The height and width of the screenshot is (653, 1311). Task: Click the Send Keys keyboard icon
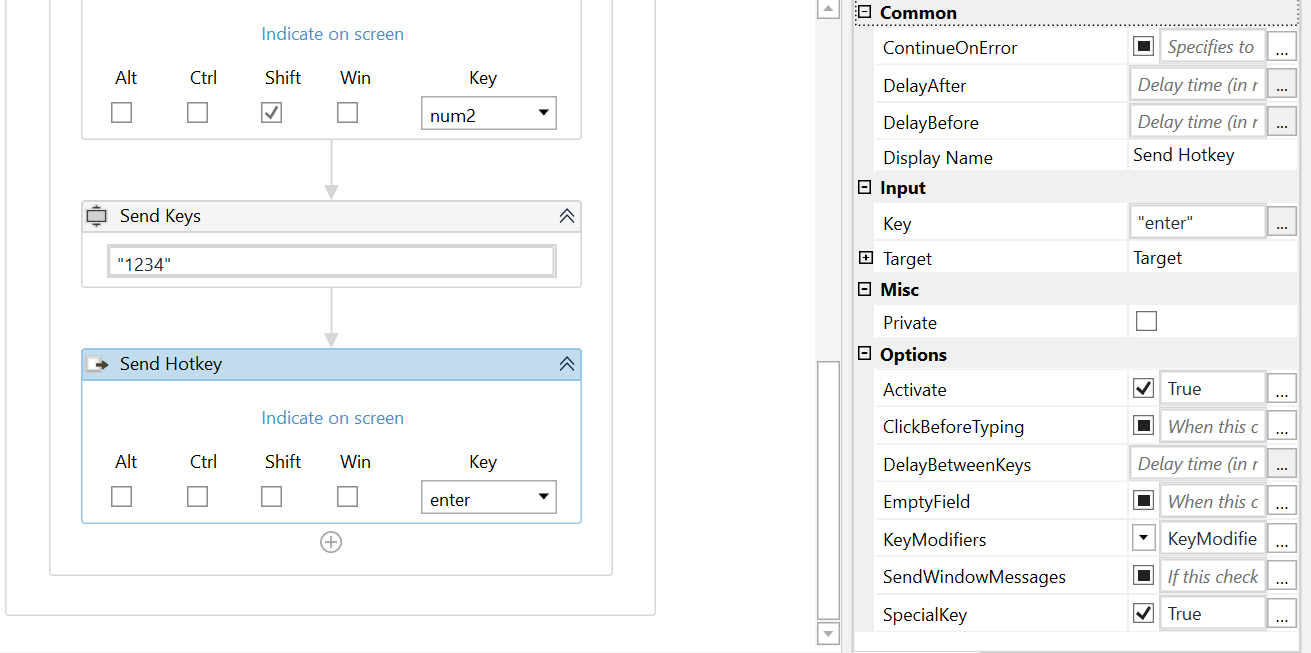click(x=96, y=215)
